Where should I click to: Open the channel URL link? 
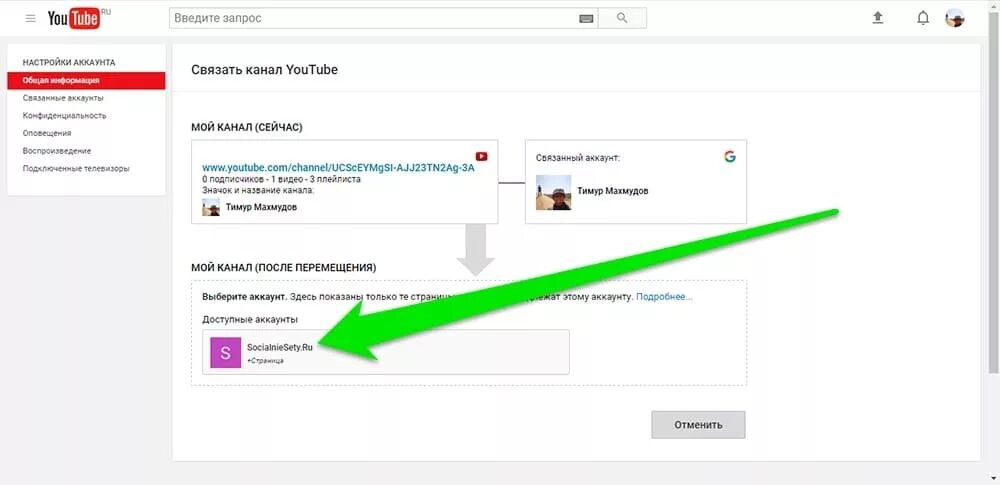tap(339, 168)
